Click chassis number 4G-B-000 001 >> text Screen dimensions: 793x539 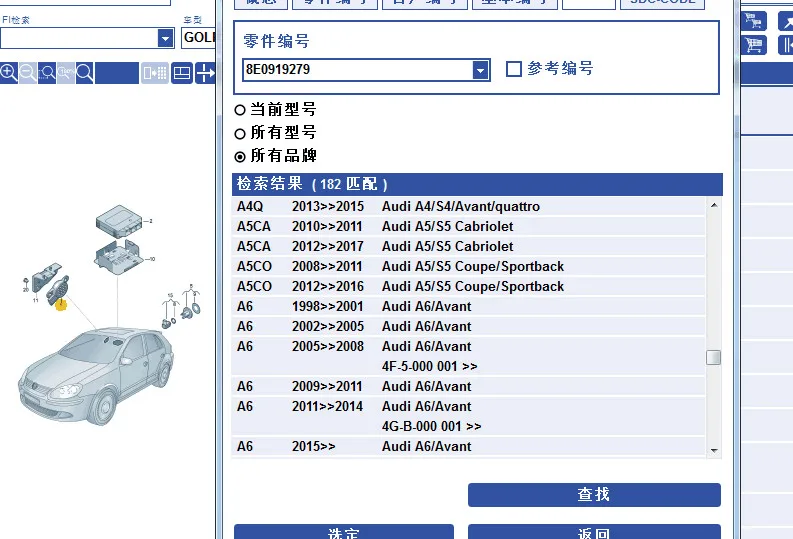(431, 426)
